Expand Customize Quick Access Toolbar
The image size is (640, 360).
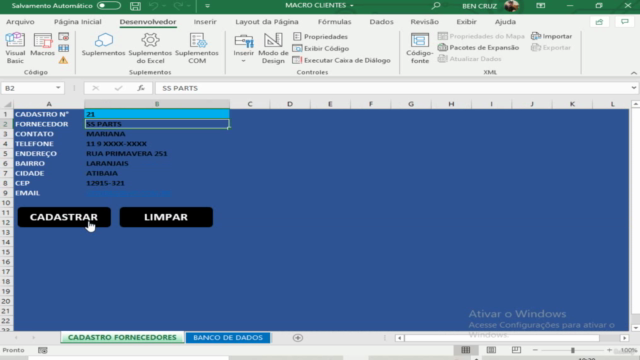pyautogui.click(x=207, y=6)
